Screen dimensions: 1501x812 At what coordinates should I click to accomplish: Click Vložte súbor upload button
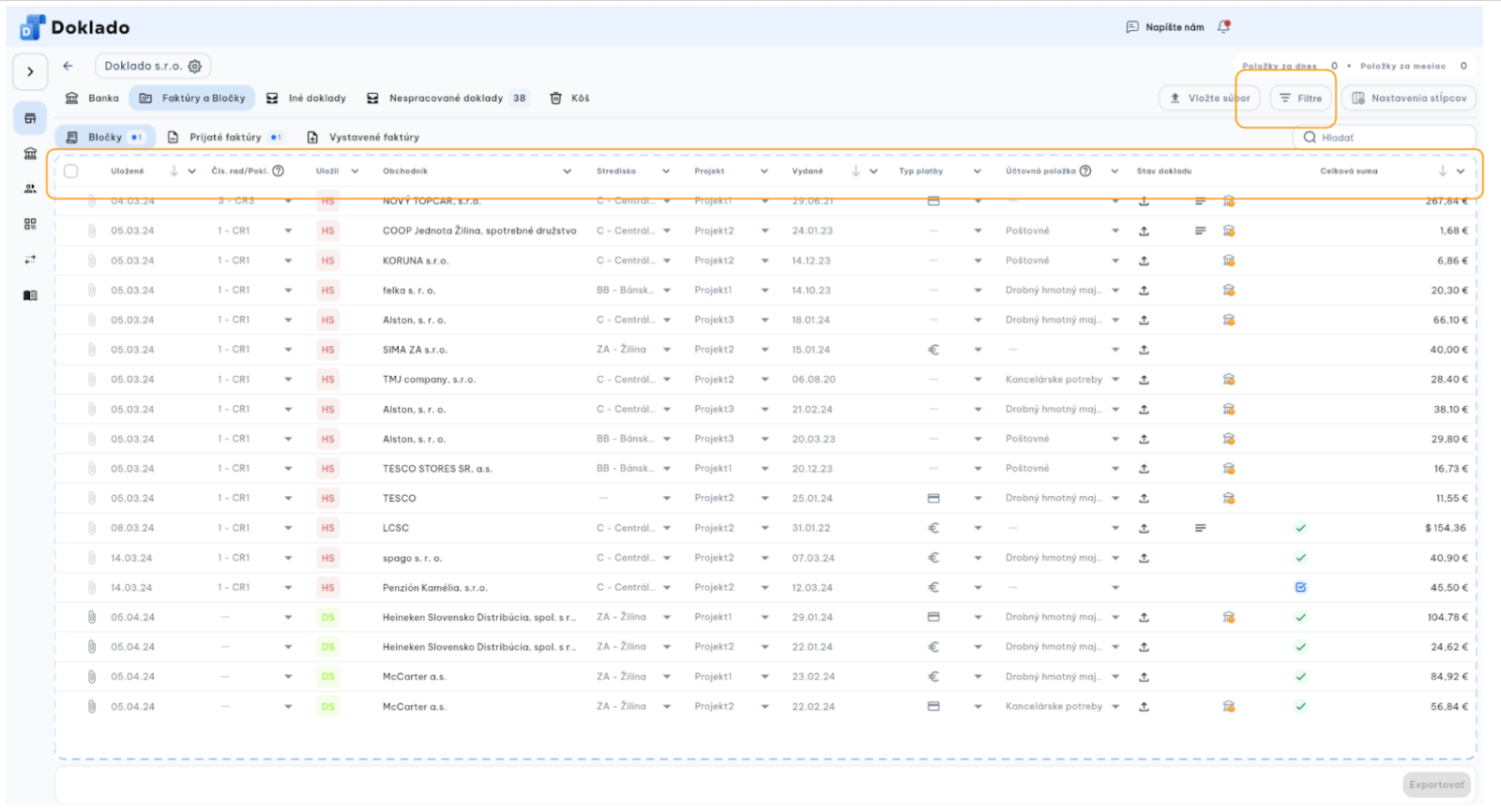pyautogui.click(x=1209, y=98)
